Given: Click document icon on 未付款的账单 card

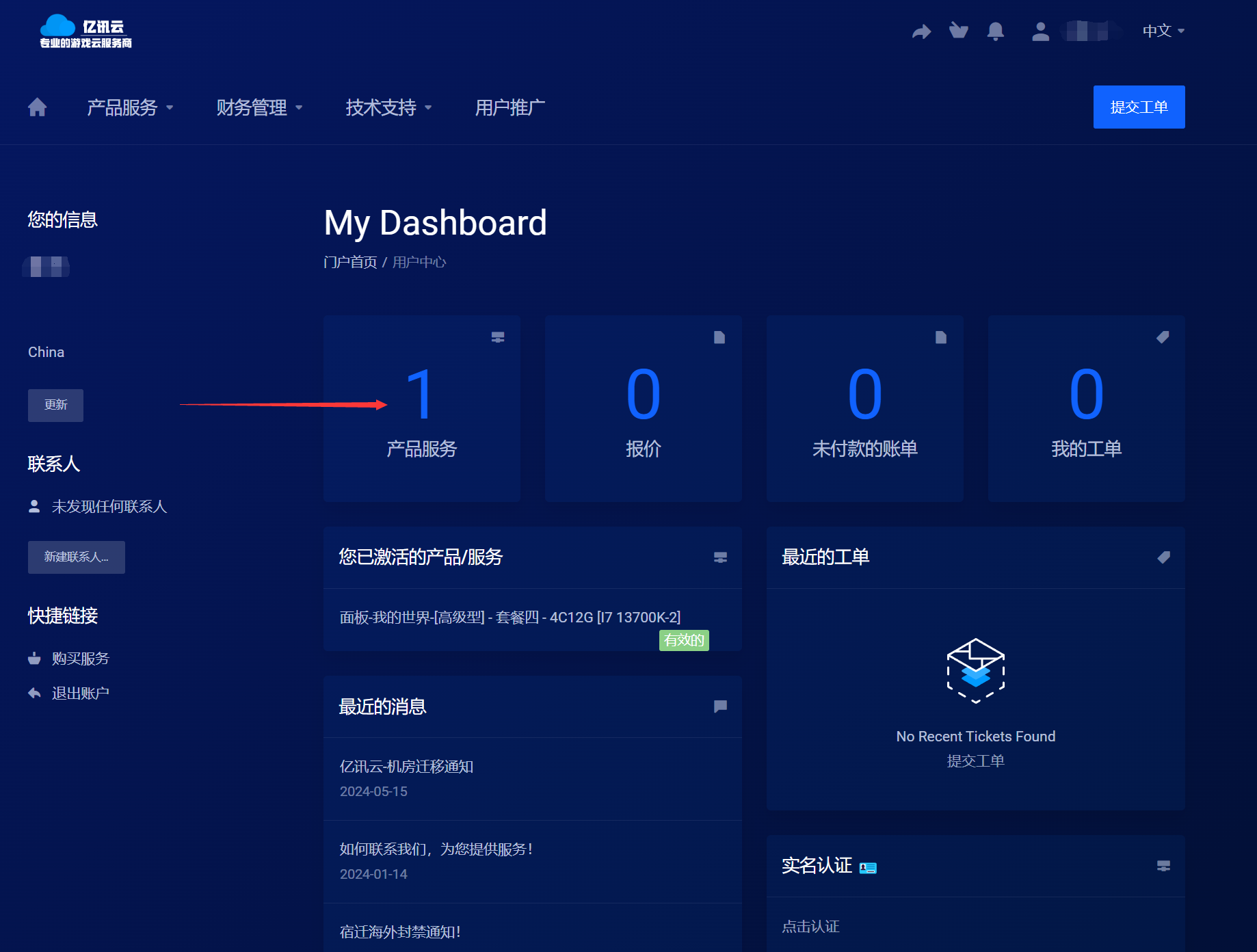Looking at the screenshot, I should tap(941, 337).
